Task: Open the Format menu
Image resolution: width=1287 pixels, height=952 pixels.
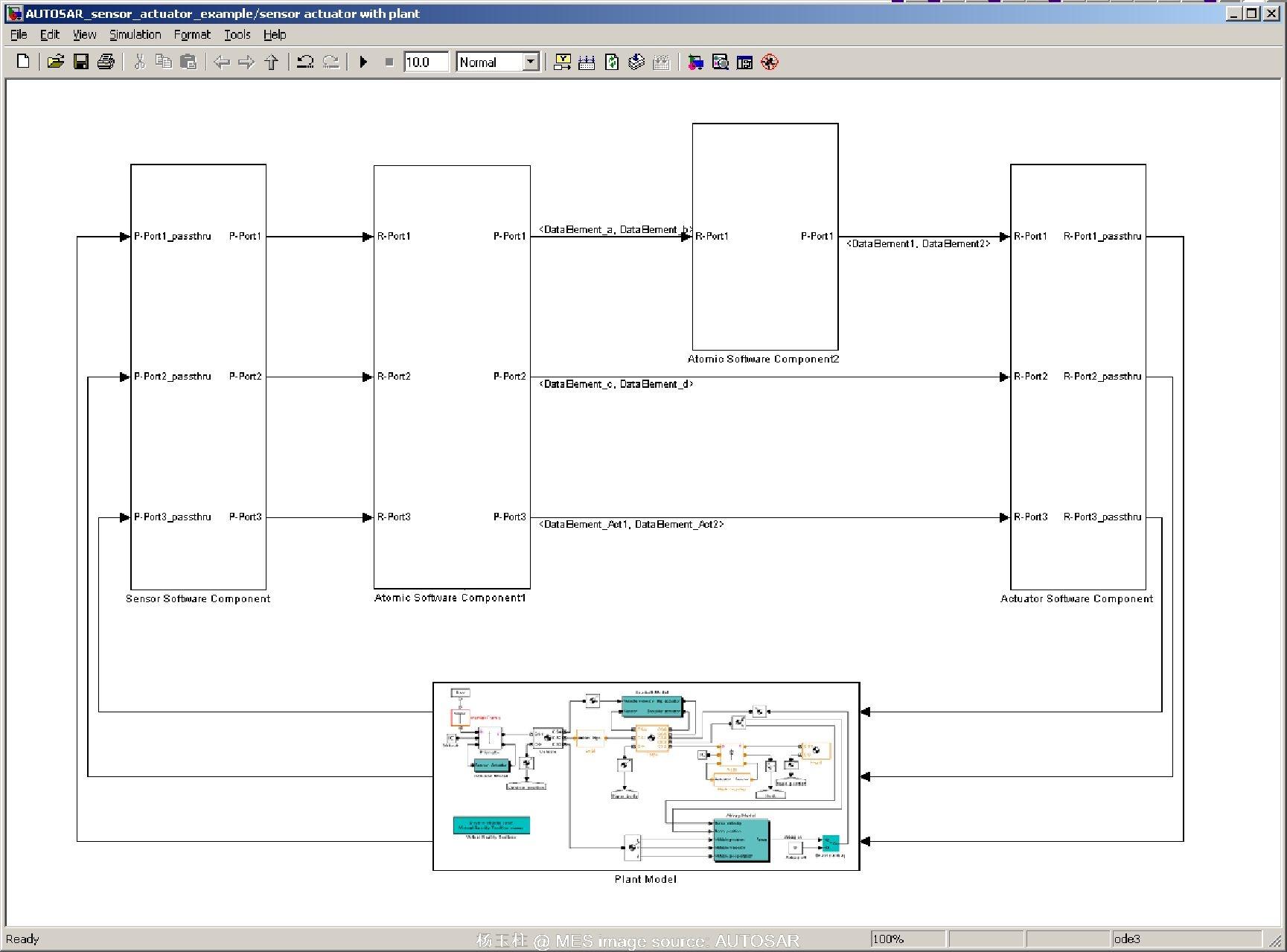Action: pos(192,34)
